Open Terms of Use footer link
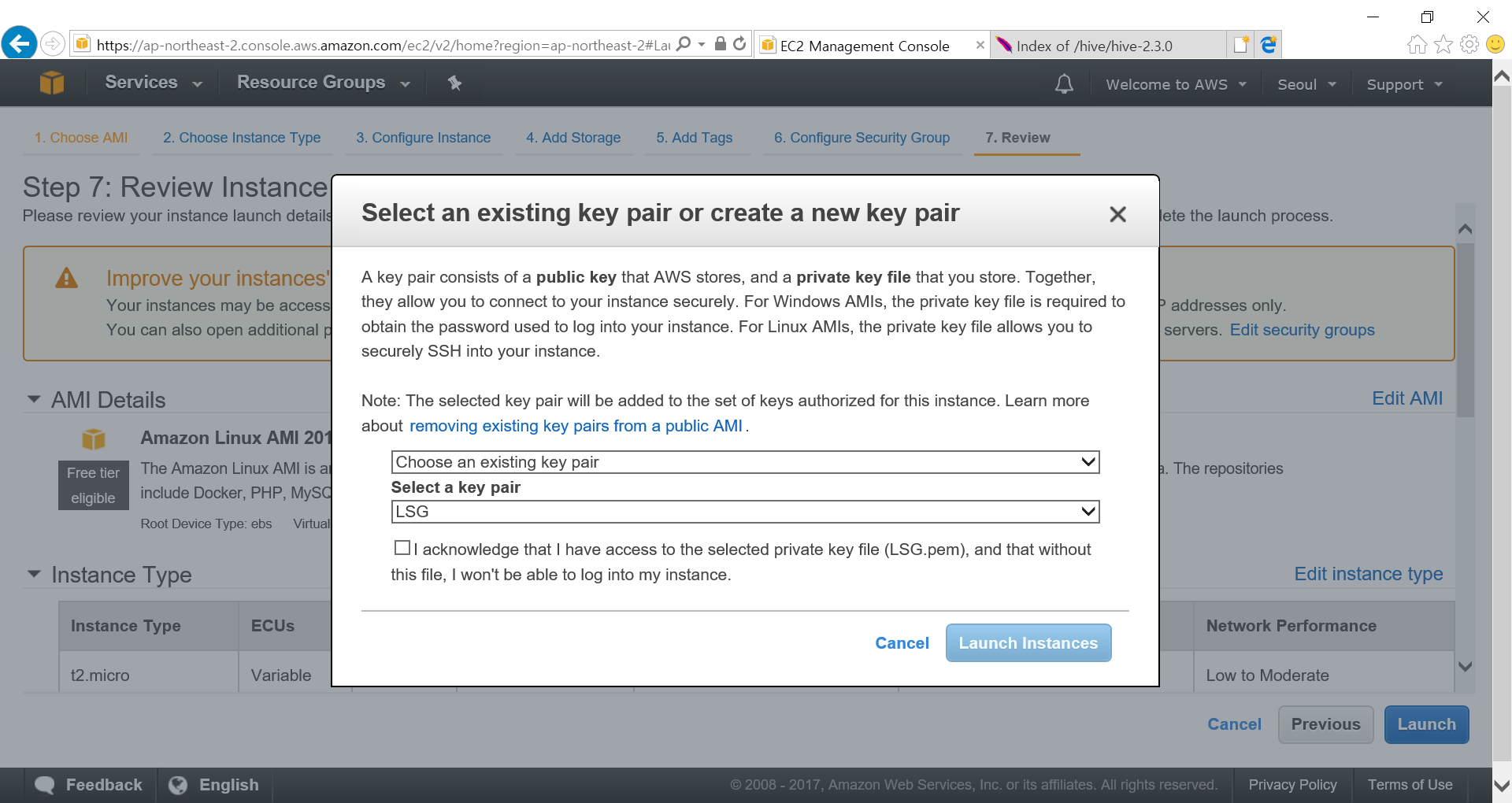Viewport: 1512px width, 803px height. point(1410,785)
